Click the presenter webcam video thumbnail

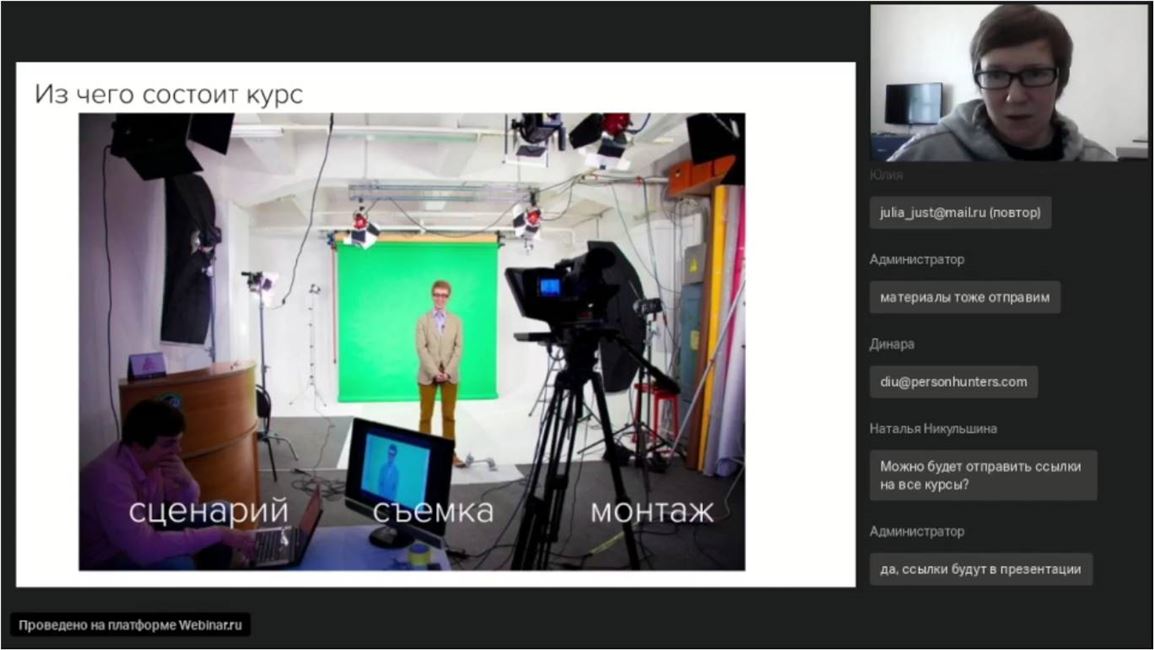point(1008,83)
